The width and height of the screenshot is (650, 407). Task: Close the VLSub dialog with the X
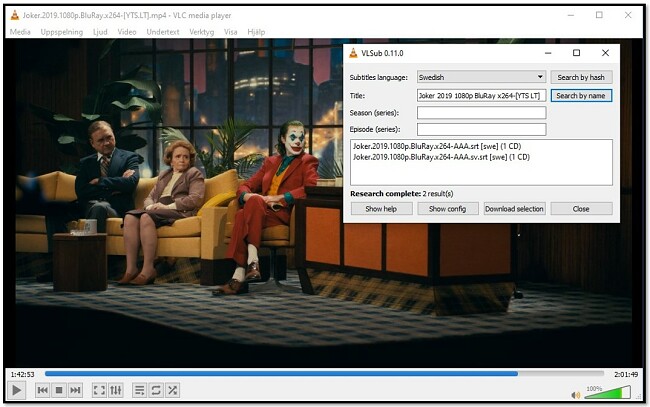tap(605, 53)
